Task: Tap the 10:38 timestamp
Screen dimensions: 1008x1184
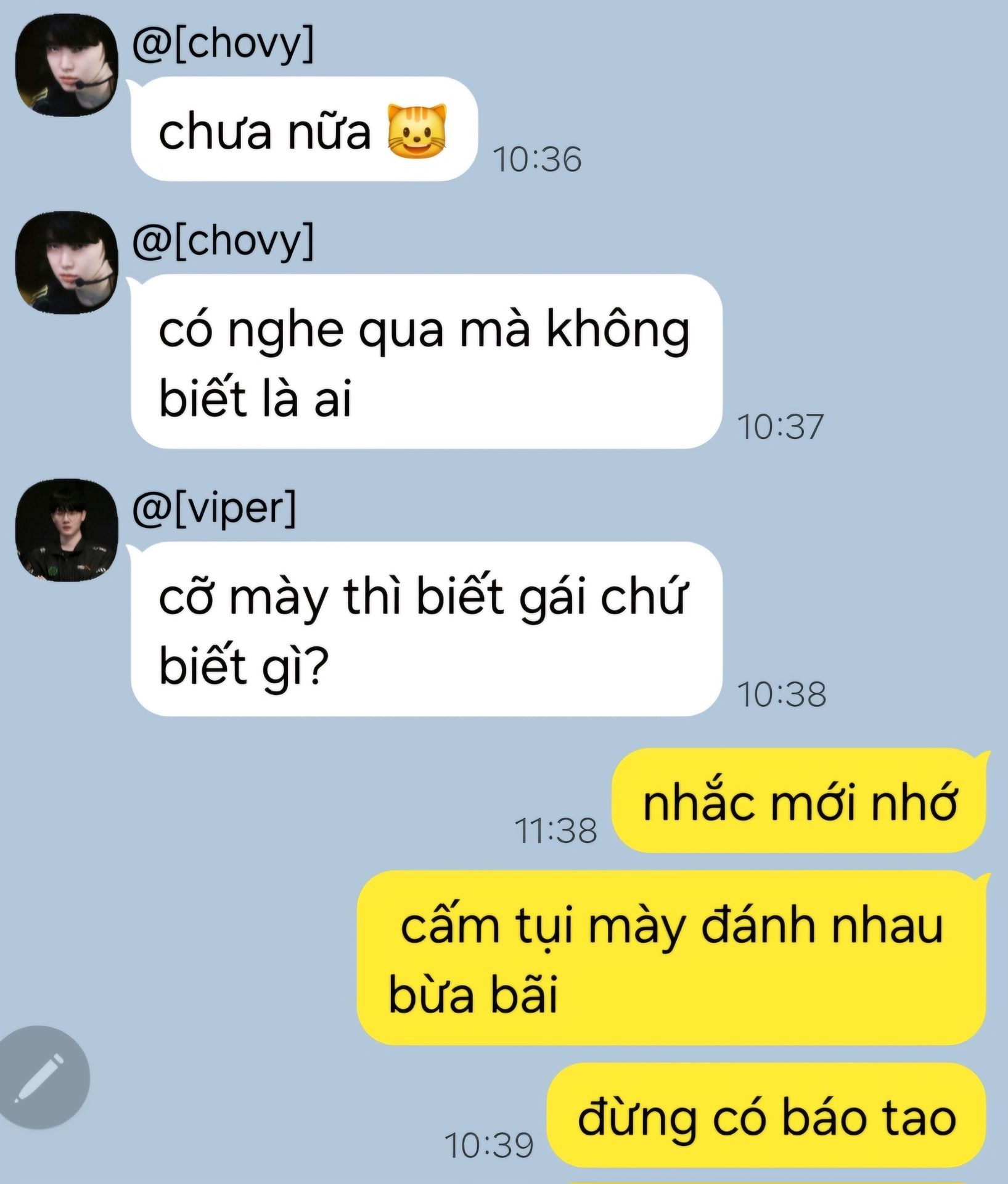Action: pyautogui.click(x=782, y=694)
